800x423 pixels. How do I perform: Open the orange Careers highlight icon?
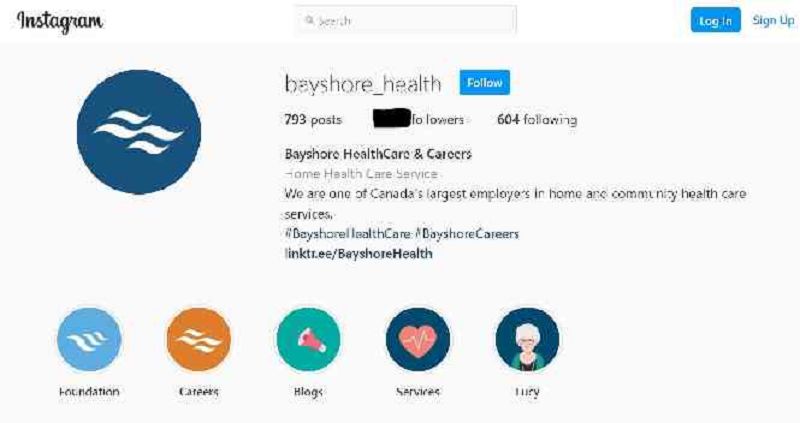[199, 339]
